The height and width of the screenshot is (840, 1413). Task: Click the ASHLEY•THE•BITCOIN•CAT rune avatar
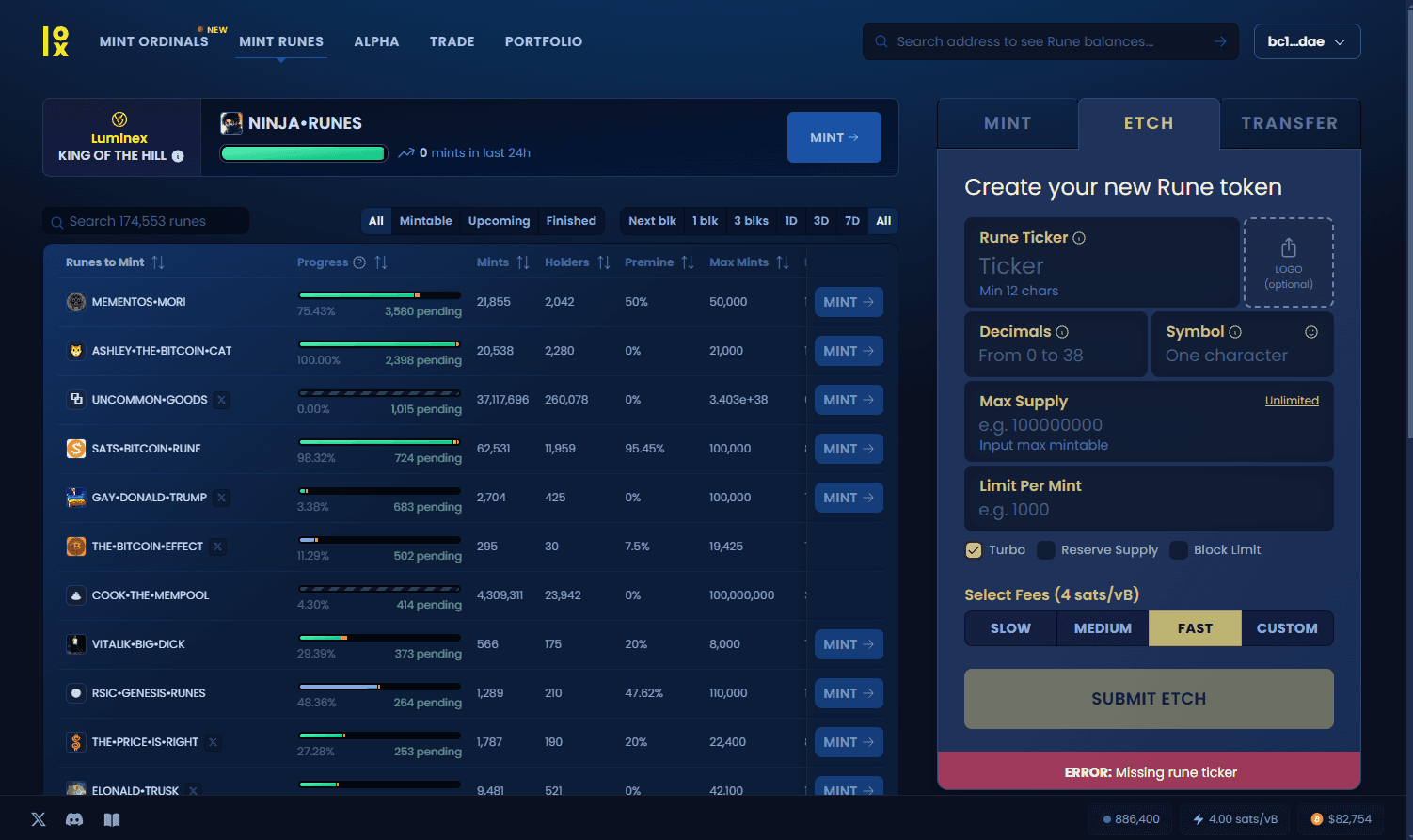tap(76, 351)
